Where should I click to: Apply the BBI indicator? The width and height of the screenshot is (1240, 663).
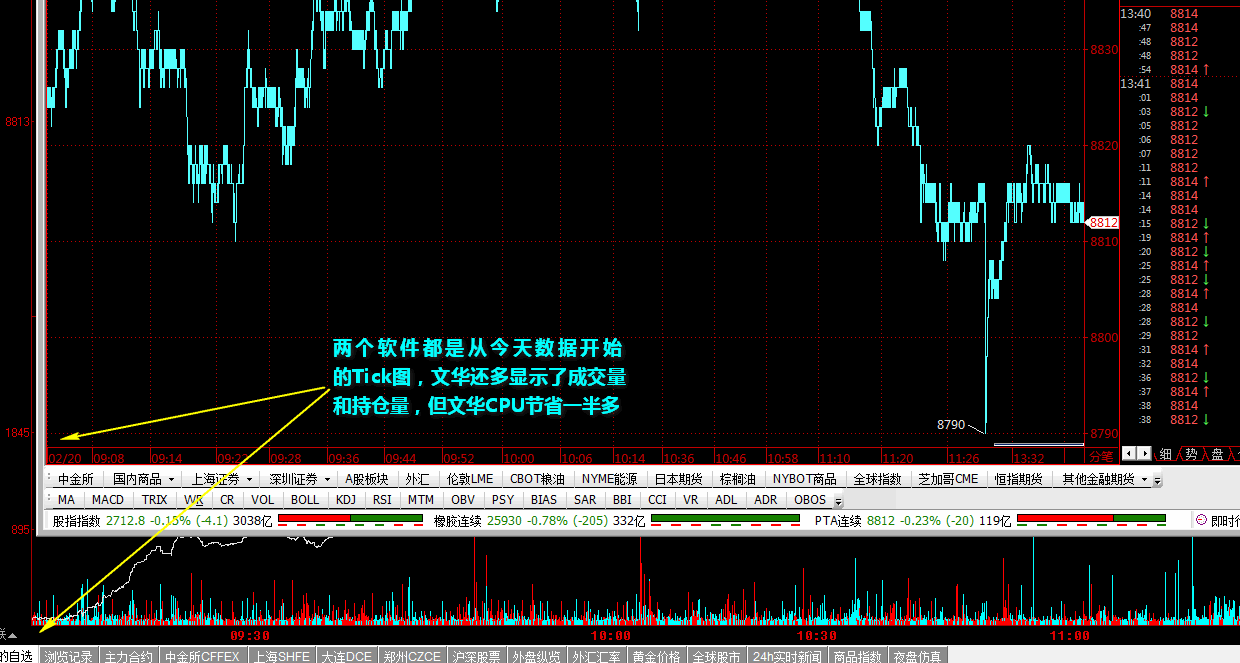623,499
